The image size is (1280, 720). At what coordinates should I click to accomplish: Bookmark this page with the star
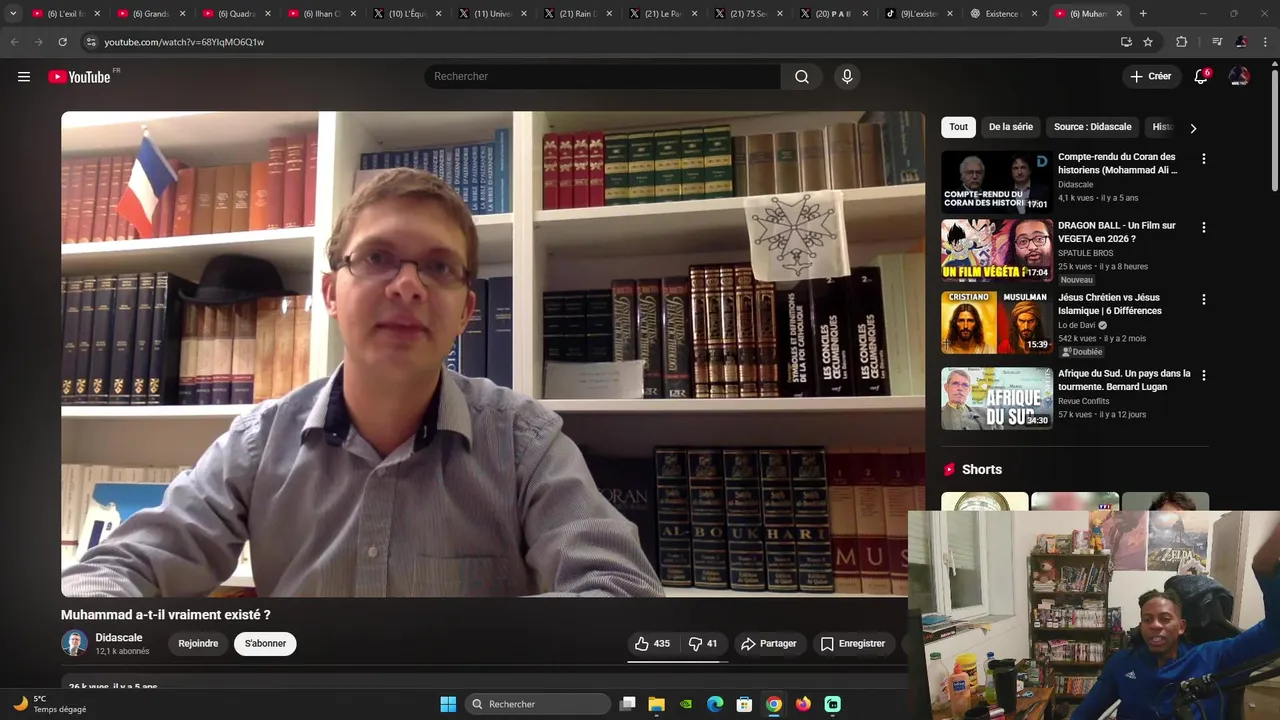1148,42
